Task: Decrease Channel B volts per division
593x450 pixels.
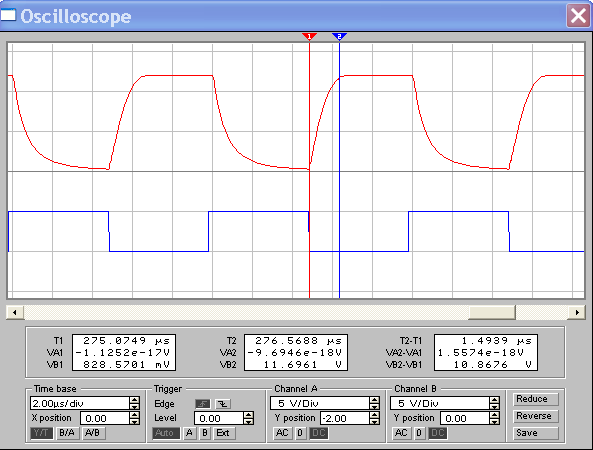Action: pyautogui.click(x=494, y=407)
